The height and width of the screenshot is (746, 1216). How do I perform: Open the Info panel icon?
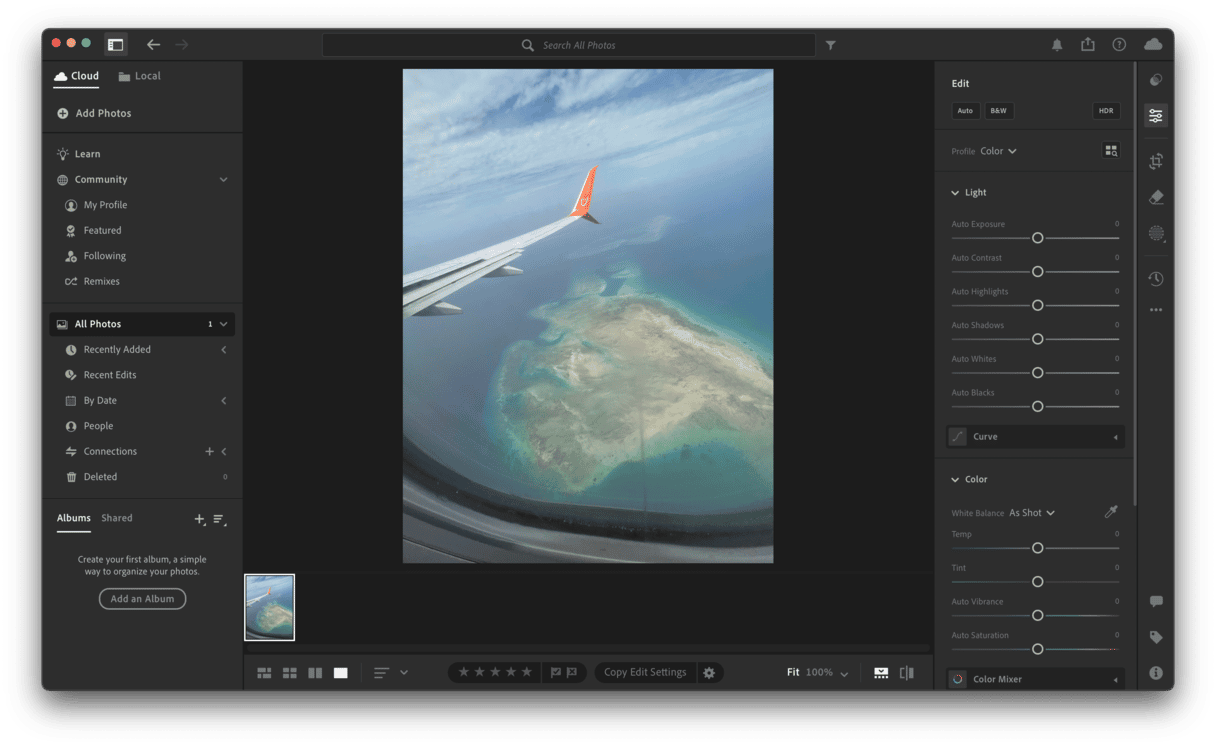click(x=1156, y=673)
